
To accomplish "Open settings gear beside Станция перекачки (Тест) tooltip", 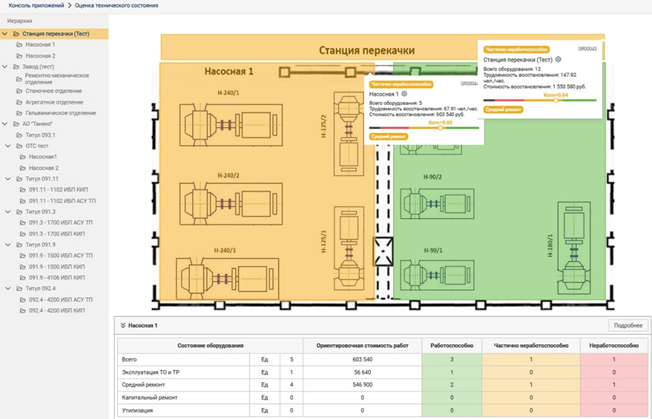I will [558, 59].
